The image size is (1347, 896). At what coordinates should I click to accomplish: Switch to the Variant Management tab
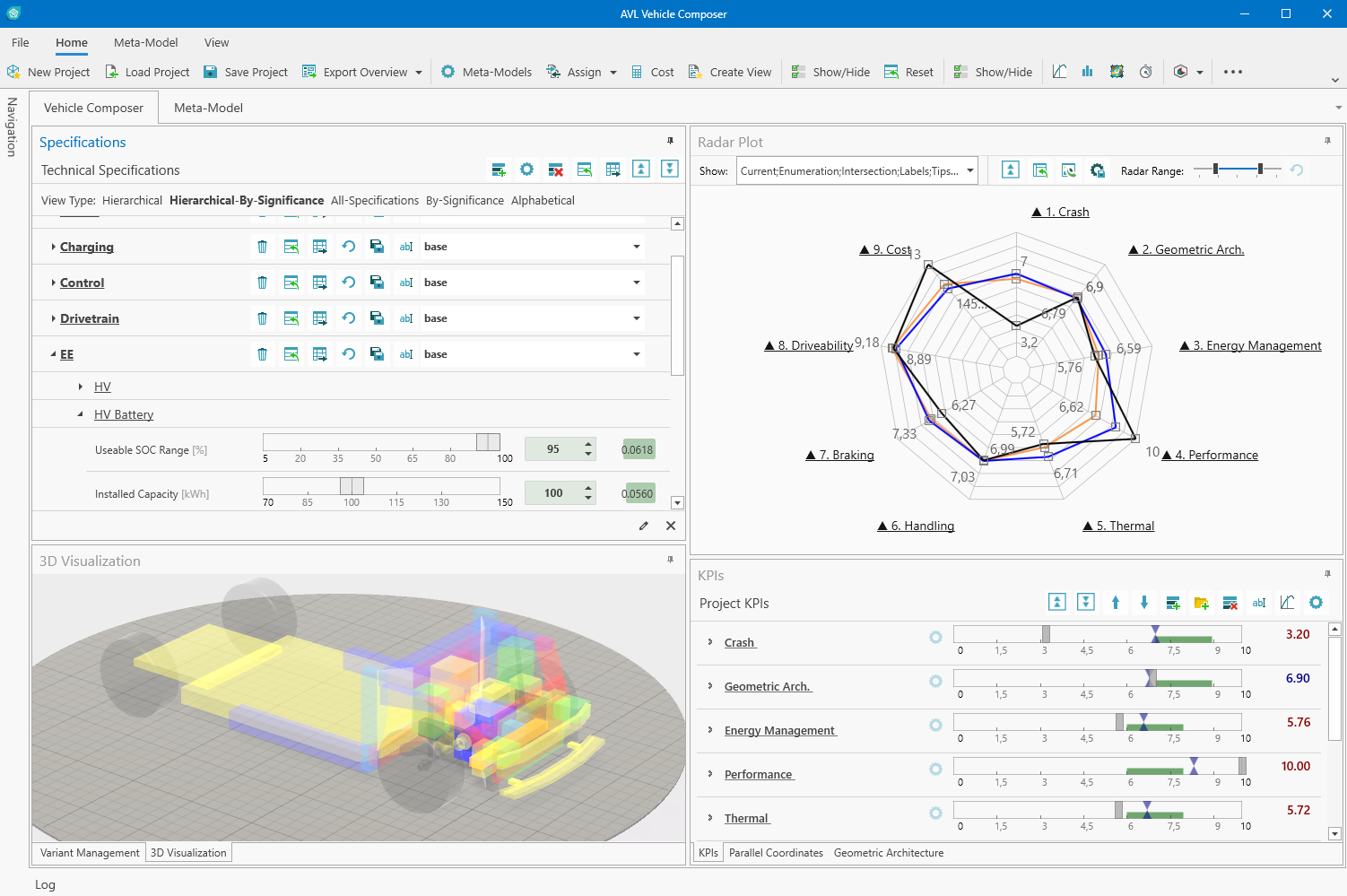90,853
